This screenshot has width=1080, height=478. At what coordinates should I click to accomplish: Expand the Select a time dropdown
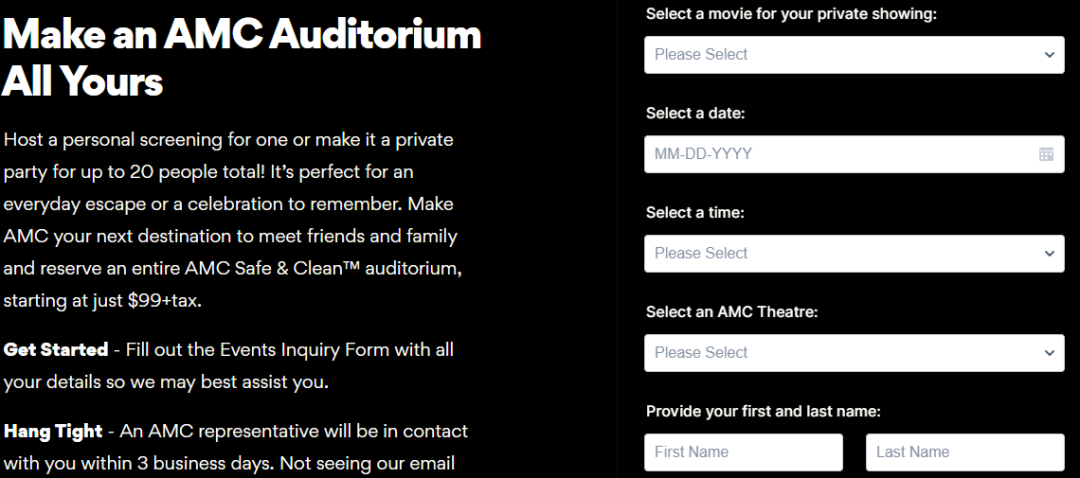click(x=854, y=253)
